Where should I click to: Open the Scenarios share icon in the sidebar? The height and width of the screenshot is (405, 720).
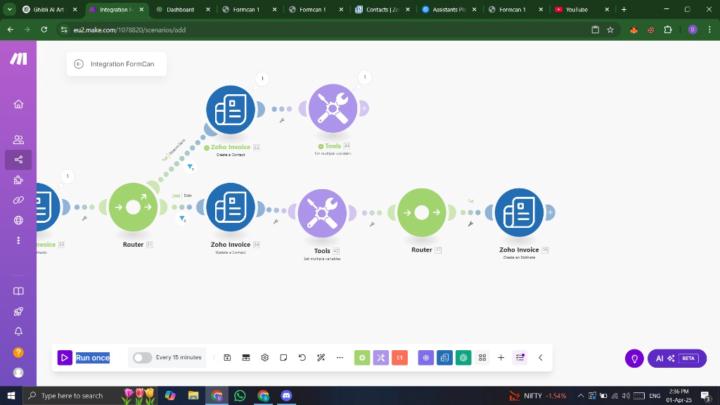tap(18, 160)
